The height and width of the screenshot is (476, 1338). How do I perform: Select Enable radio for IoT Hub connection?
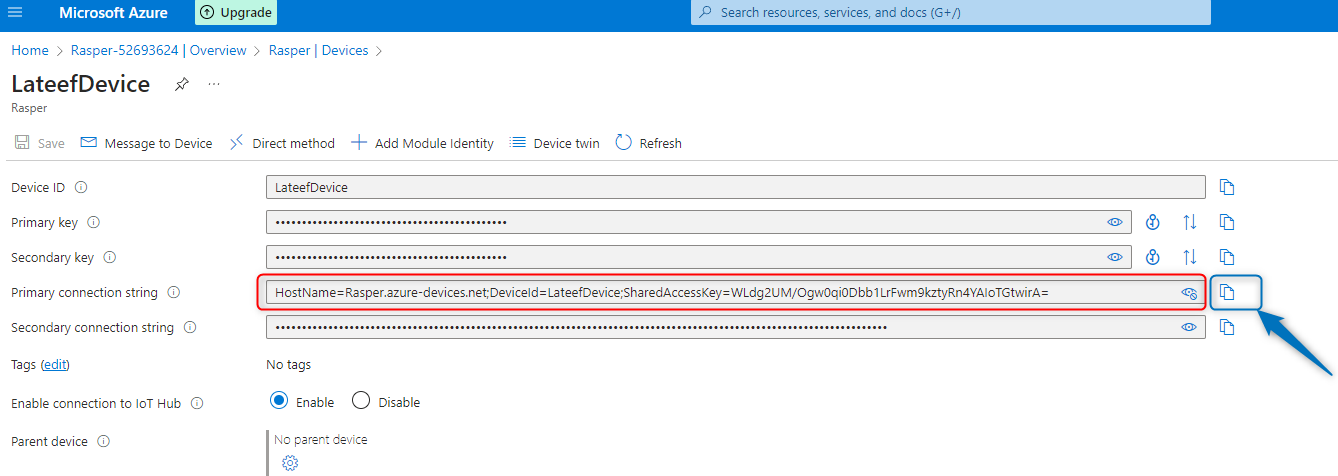(x=279, y=402)
